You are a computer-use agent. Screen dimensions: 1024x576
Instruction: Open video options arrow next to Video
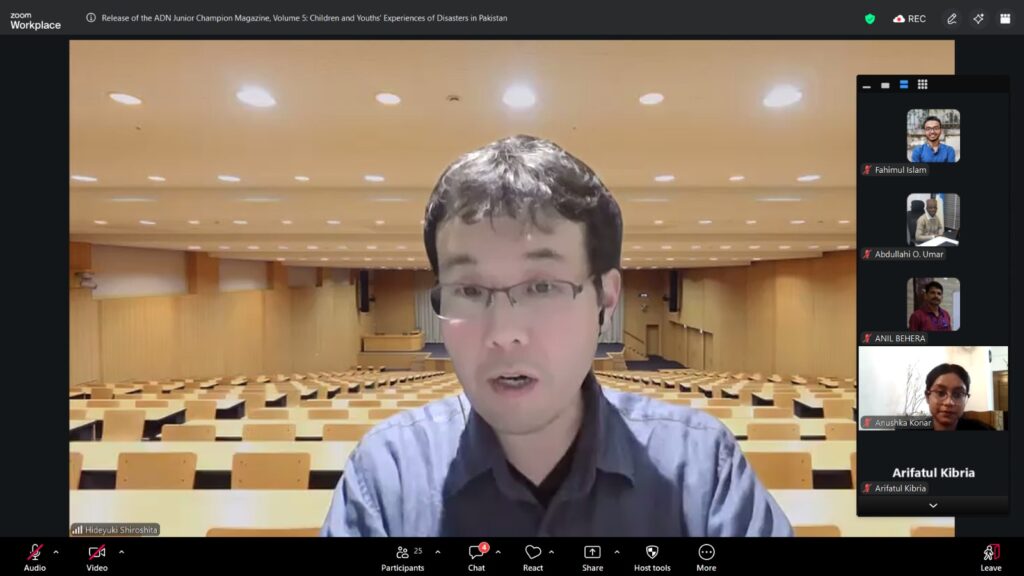point(121,552)
